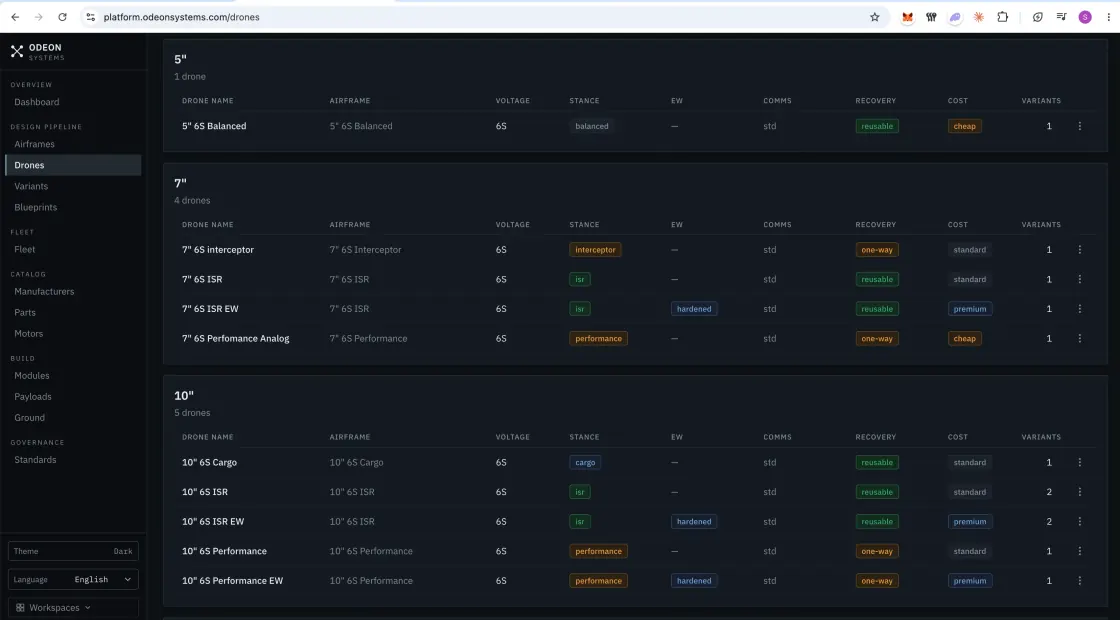Viewport: 1120px width, 620px height.
Task: Open Dashboard in sidebar
Action: click(x=36, y=102)
